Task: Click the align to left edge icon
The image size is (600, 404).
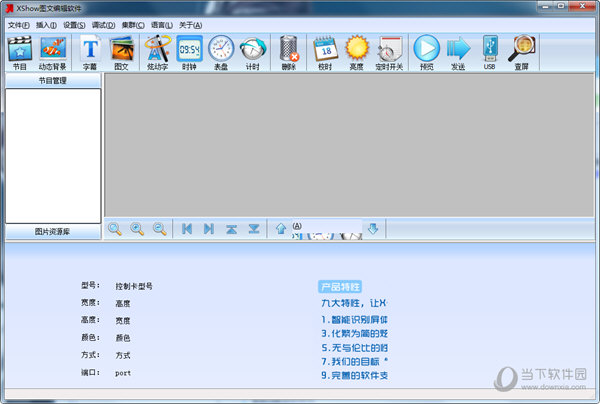Action: pyautogui.click(x=187, y=229)
